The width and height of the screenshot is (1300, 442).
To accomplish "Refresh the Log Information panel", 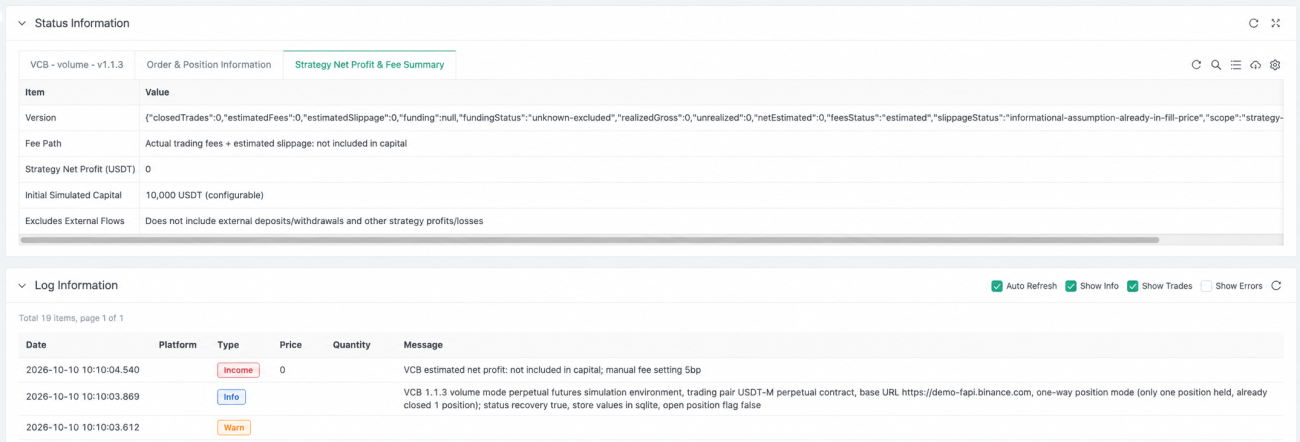I will [x=1276, y=286].
